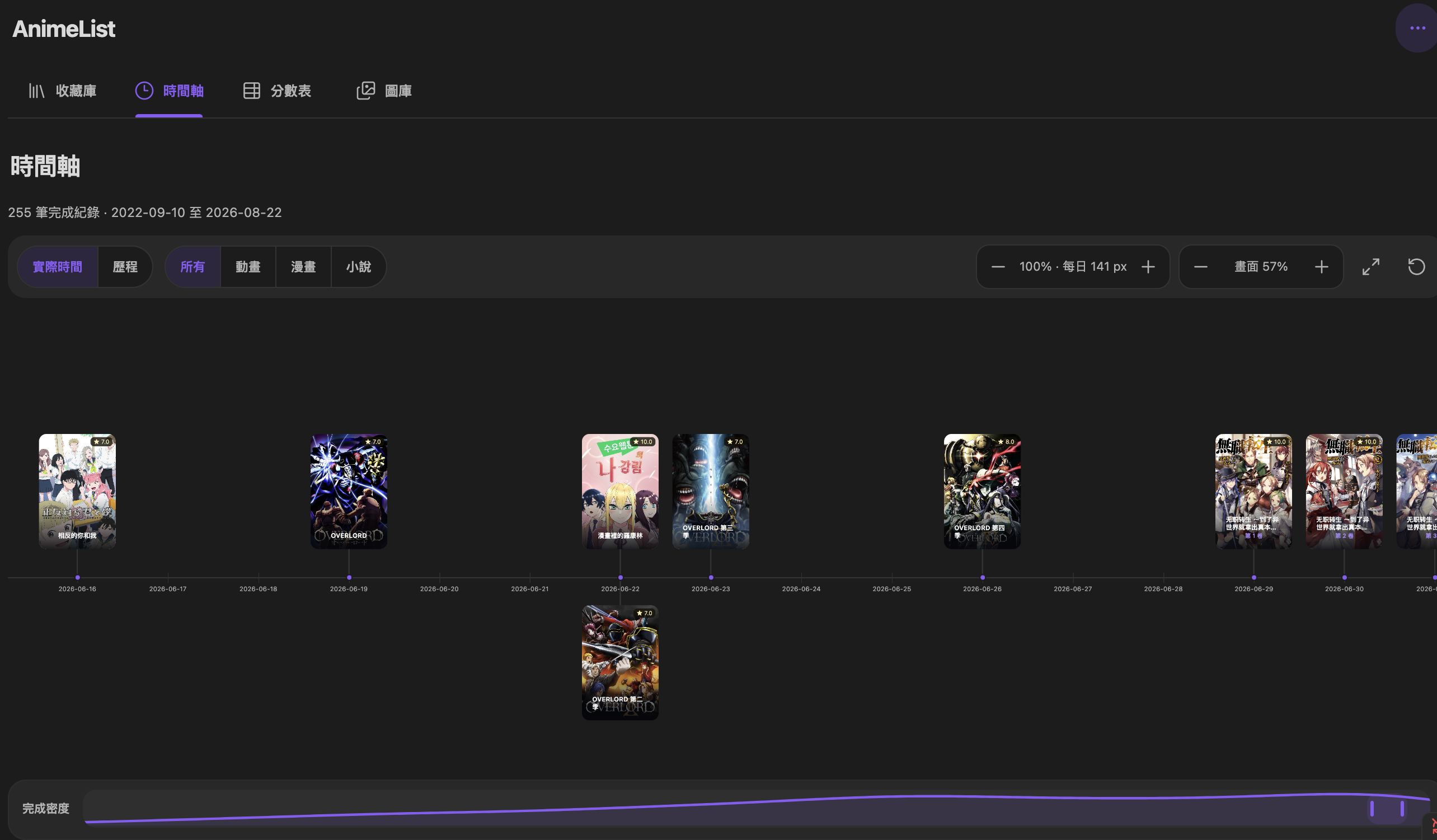Click the 2026-06-29 timeline marker dot

click(x=1253, y=577)
